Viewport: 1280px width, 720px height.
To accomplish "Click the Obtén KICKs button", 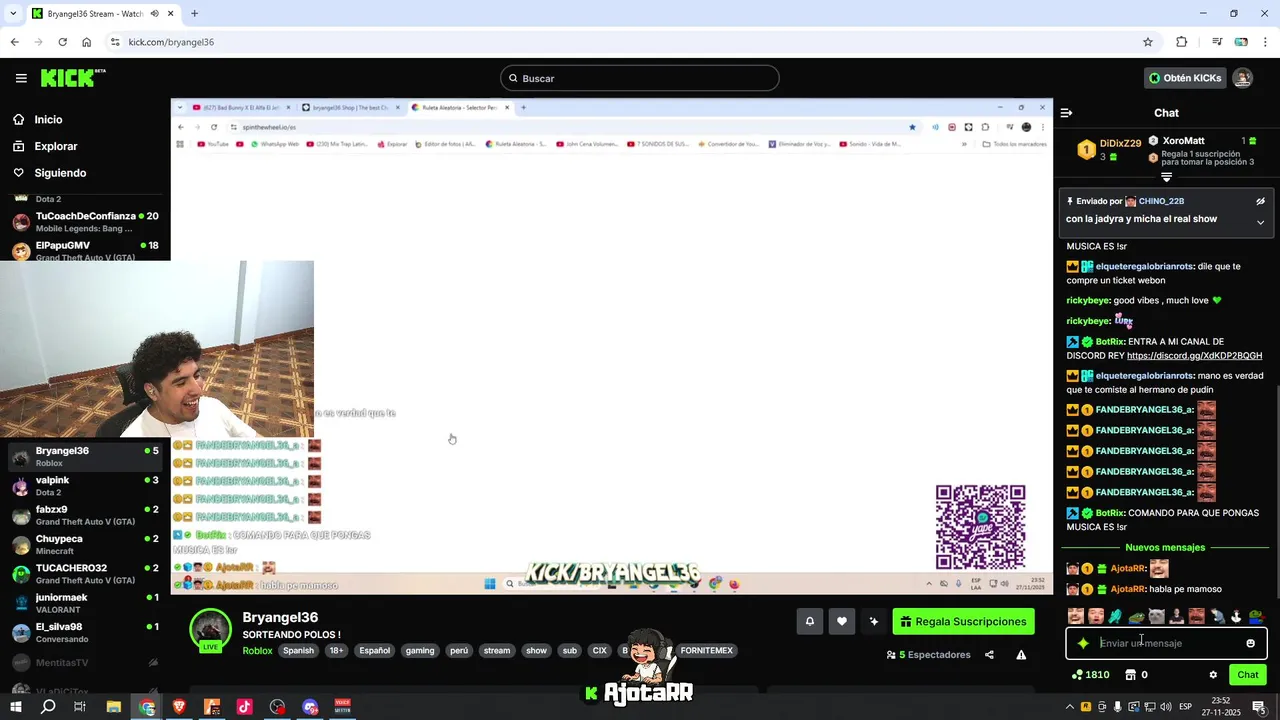I will 1185,78.
